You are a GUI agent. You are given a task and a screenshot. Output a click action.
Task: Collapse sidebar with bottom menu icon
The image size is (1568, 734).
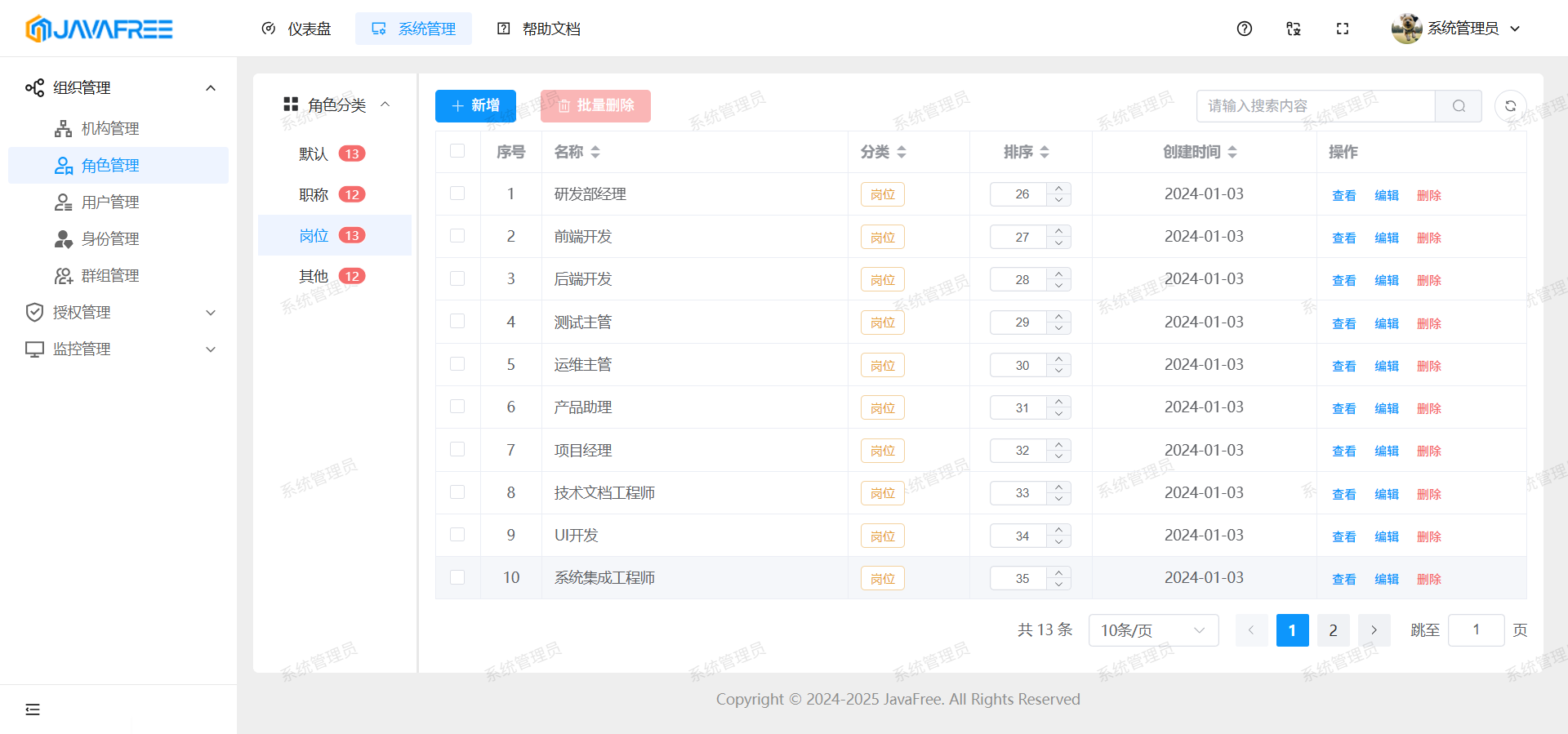click(33, 709)
